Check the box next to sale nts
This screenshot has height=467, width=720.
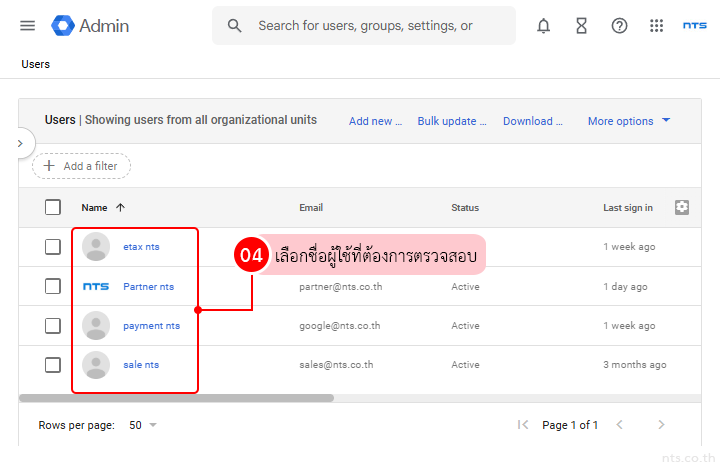coord(53,365)
